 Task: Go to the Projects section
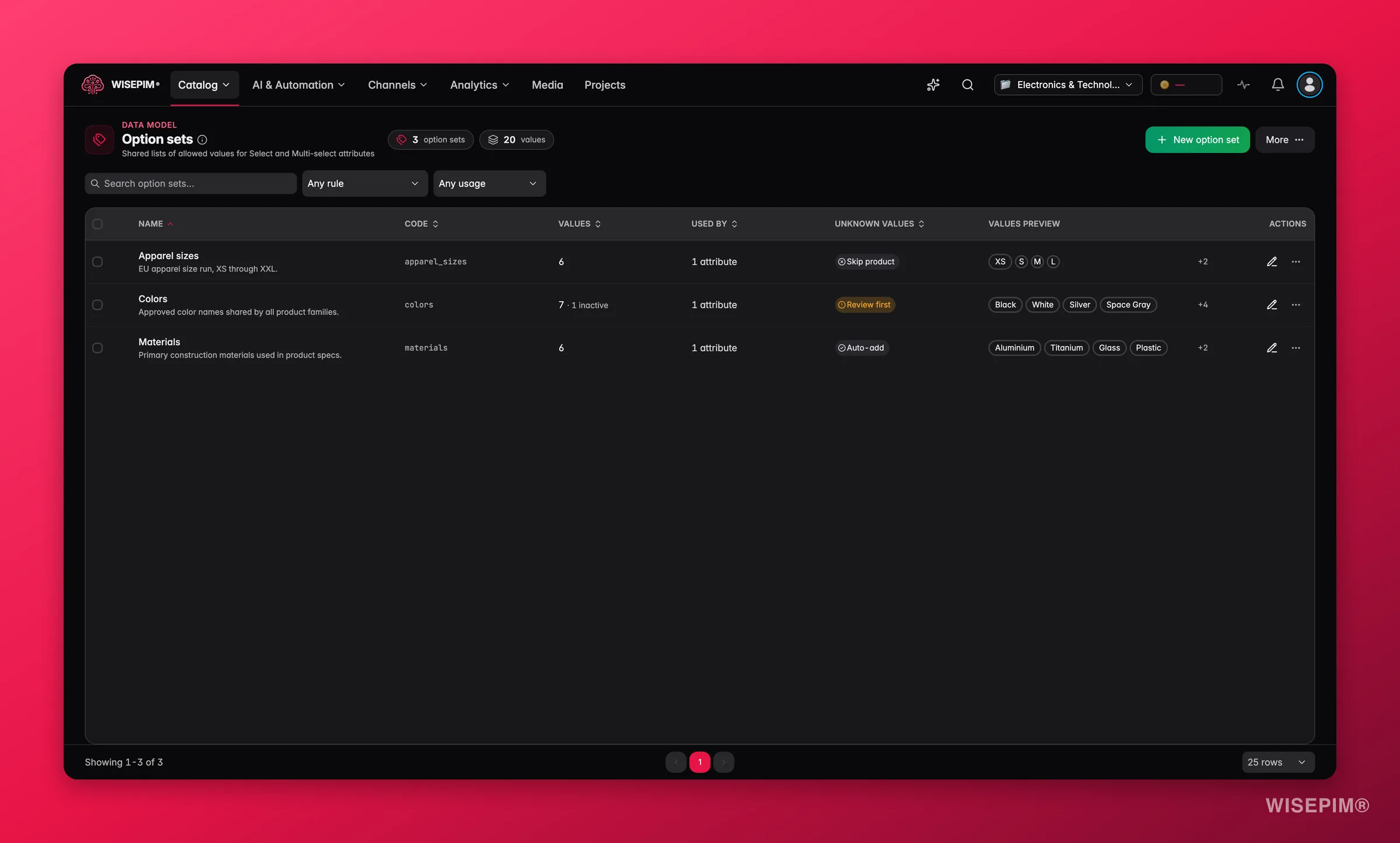(x=604, y=85)
